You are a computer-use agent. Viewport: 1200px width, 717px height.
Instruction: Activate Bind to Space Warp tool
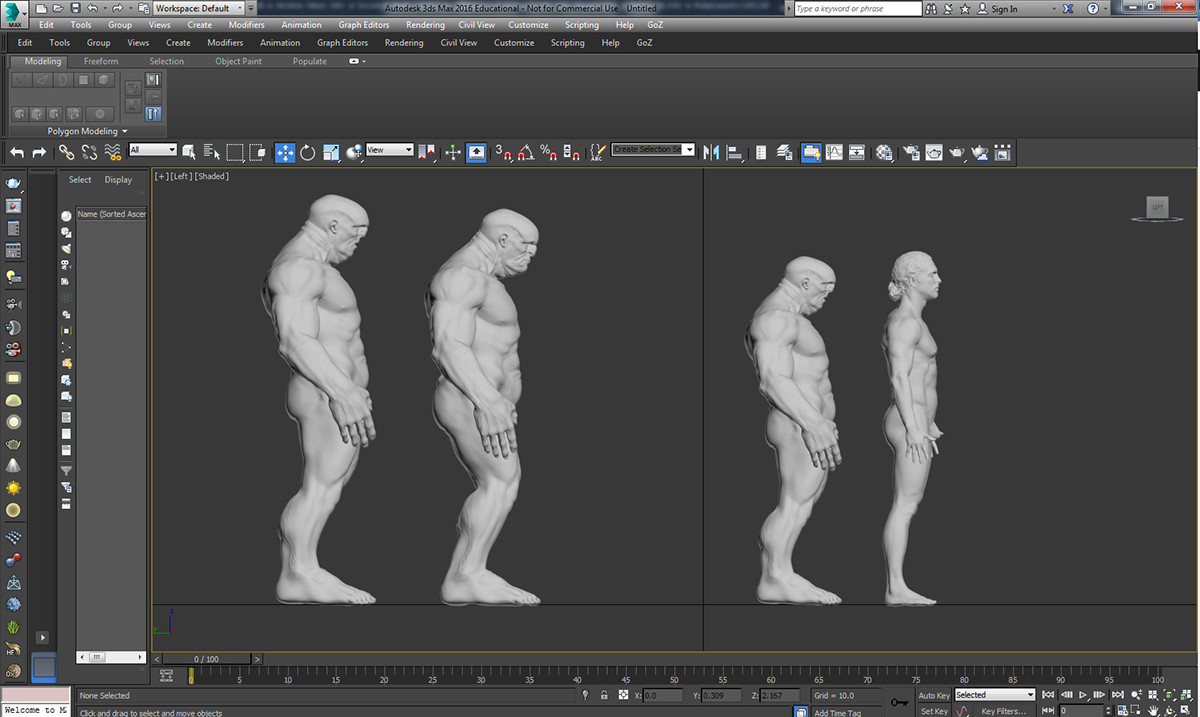(x=112, y=152)
